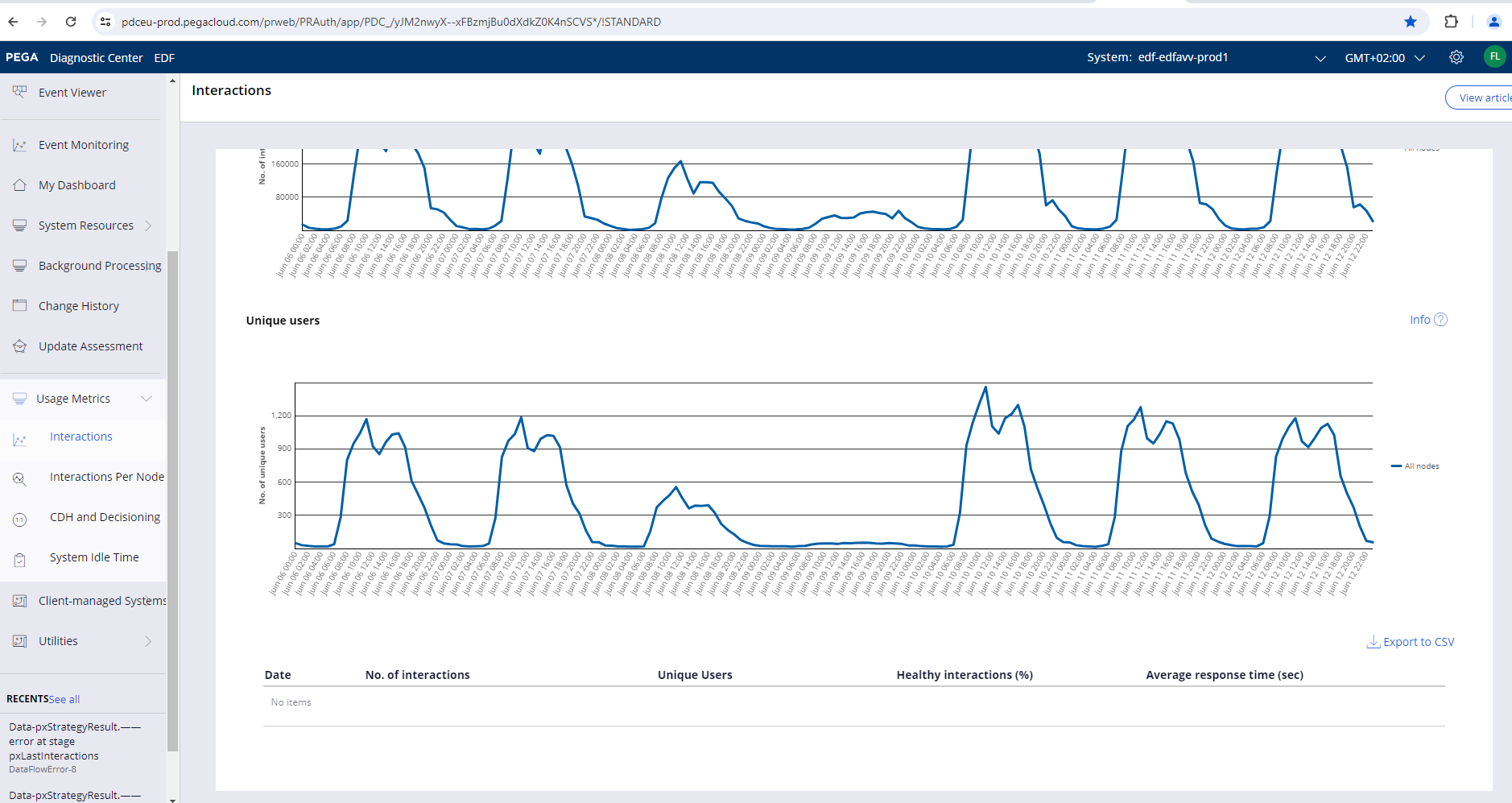Viewport: 1512px width, 803px height.
Task: Select Interactions under Usage Metrics
Action: coord(81,437)
